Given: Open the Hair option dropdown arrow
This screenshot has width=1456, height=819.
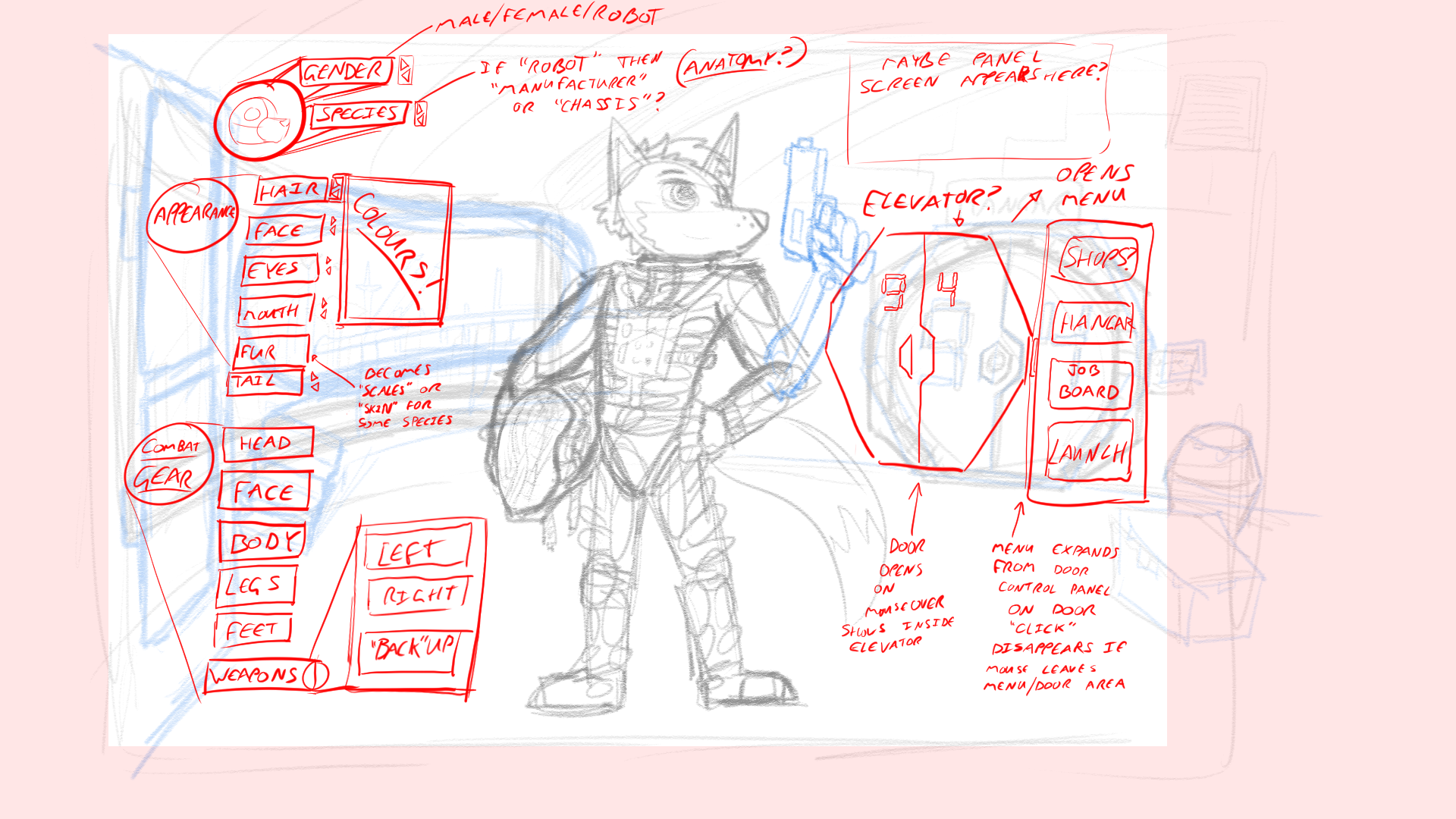Looking at the screenshot, I should 335,188.
